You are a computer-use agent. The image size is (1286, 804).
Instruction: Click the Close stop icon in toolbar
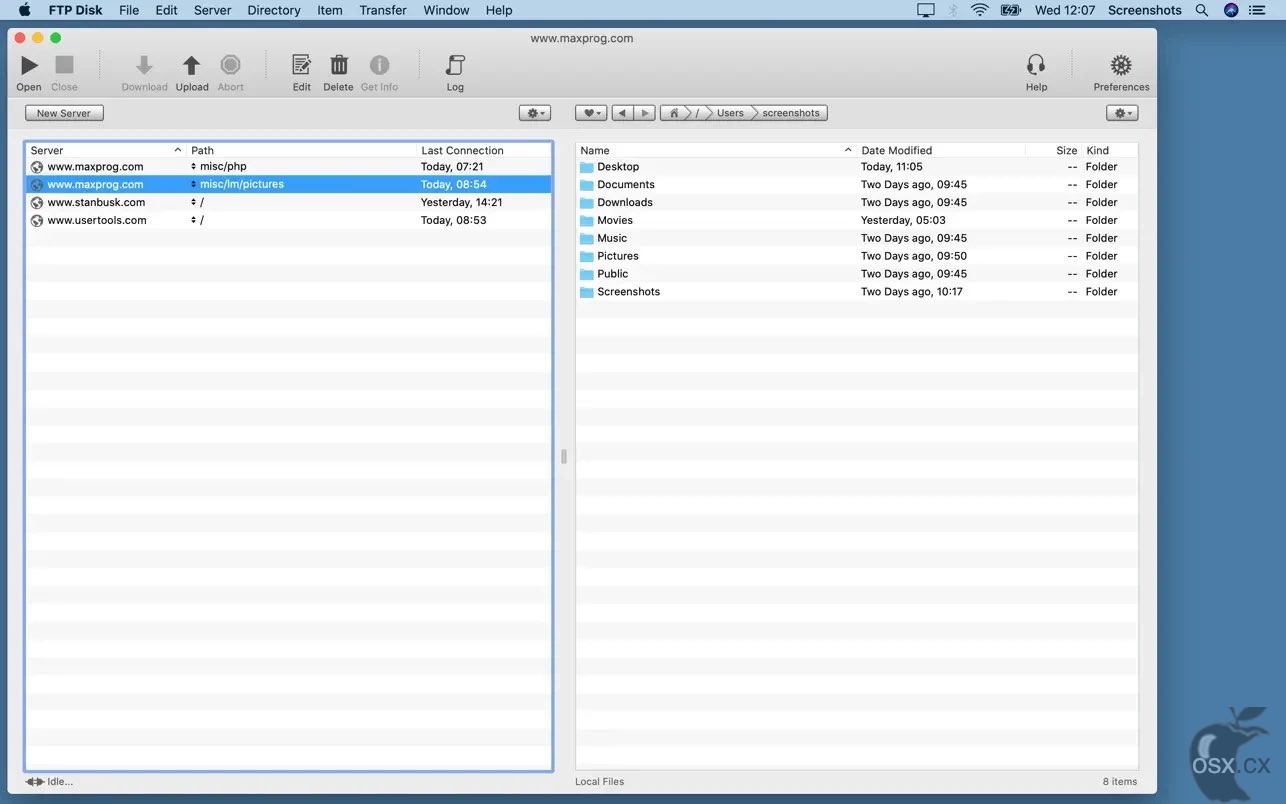click(x=64, y=66)
